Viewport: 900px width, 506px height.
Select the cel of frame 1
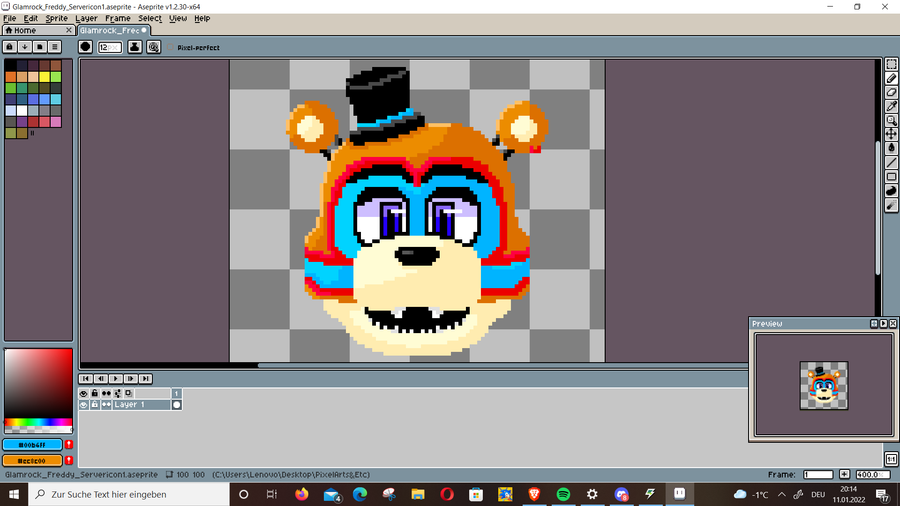[177, 405]
